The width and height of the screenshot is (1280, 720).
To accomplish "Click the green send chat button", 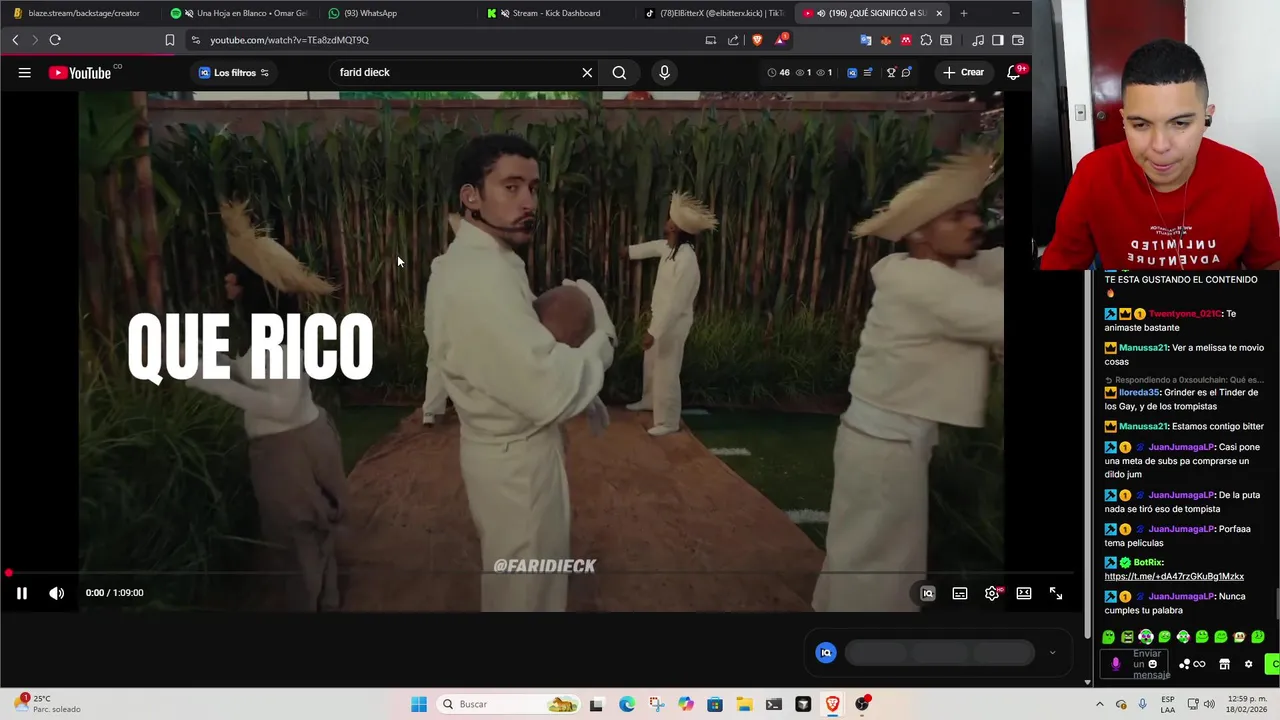I will click(x=1273, y=664).
